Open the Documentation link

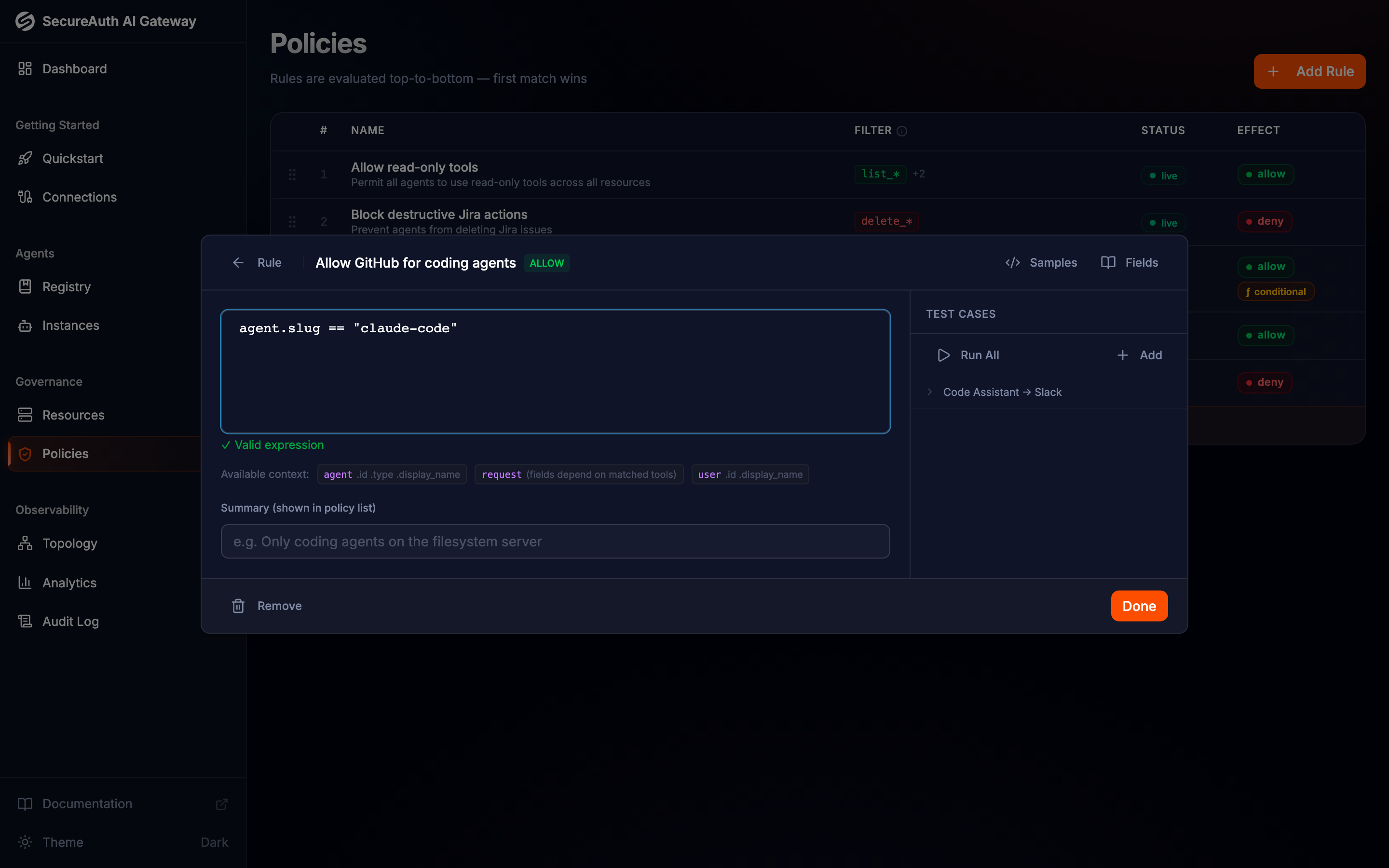(87, 804)
